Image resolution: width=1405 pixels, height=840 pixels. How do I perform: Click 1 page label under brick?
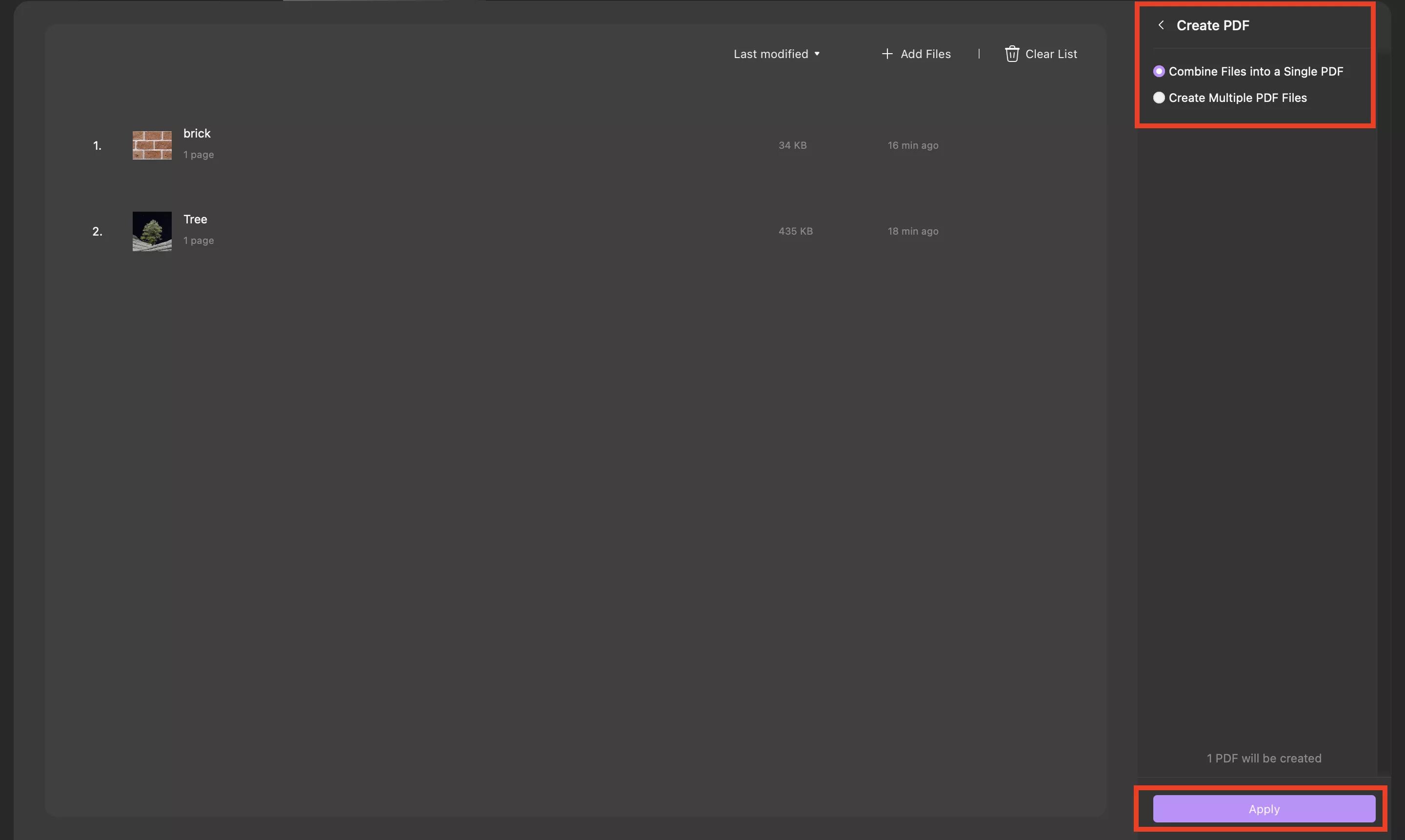[x=198, y=155]
